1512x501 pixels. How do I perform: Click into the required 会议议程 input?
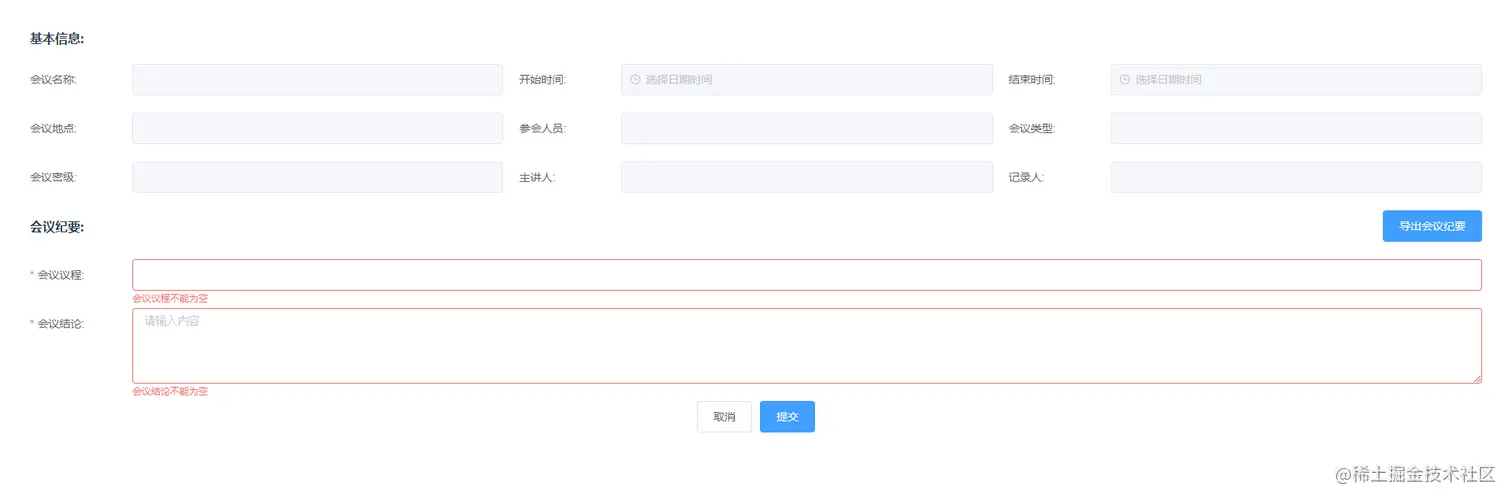[x=806, y=275]
